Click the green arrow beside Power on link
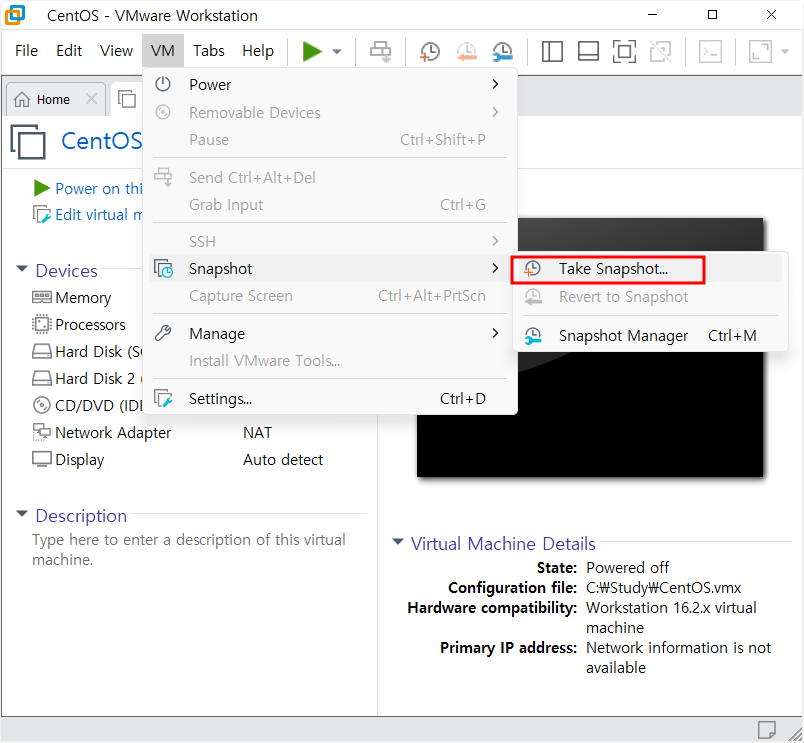This screenshot has height=743, width=804. click(x=41, y=188)
